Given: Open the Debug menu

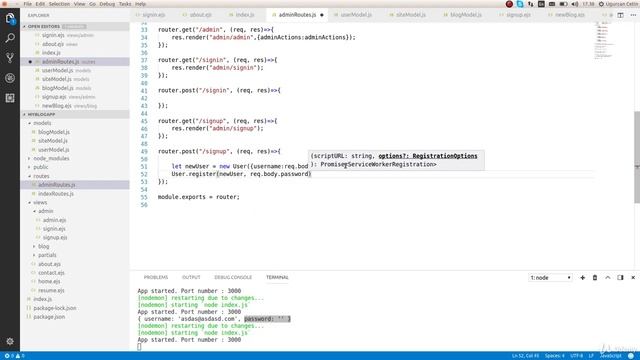Looking at the screenshot, I should (x=107, y=4).
